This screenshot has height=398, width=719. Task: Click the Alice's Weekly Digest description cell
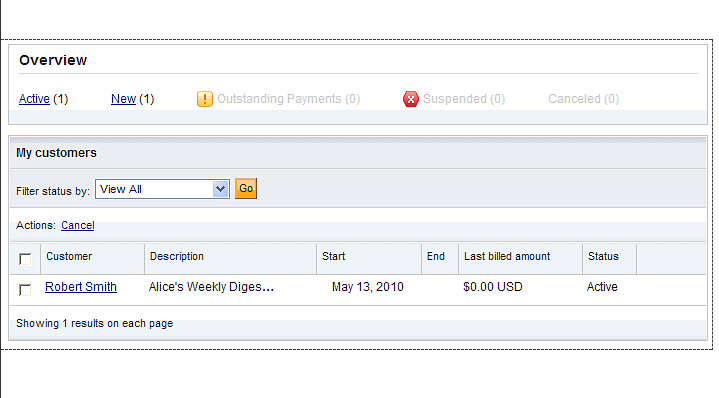[x=211, y=287]
